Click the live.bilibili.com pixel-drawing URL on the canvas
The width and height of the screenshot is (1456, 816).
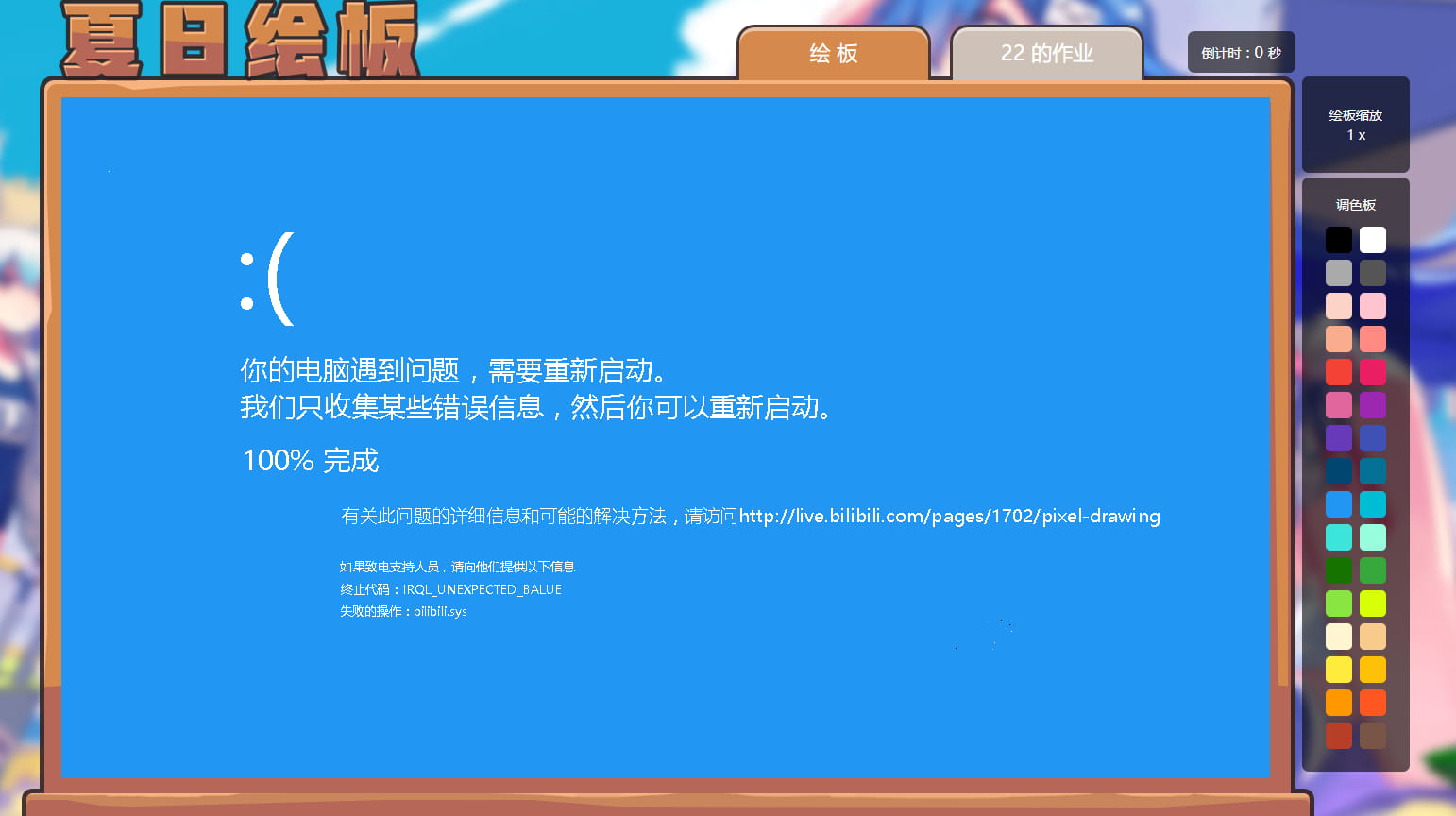click(x=950, y=517)
